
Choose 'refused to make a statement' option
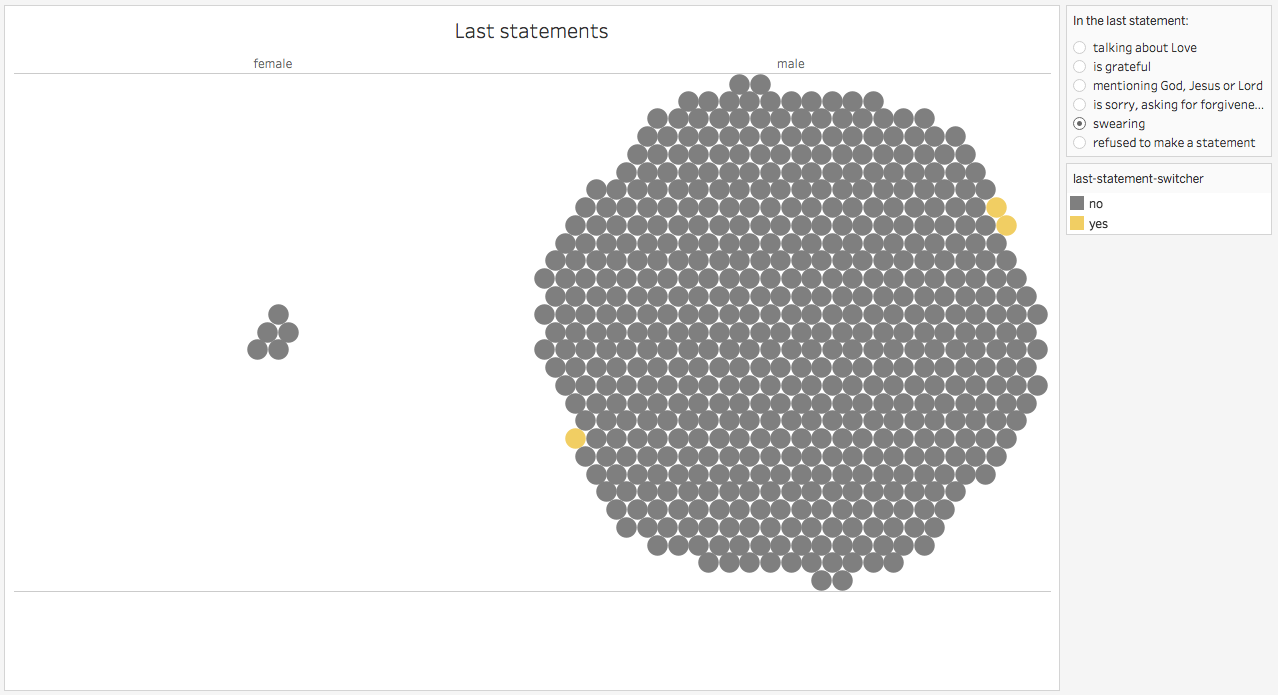coord(1080,143)
